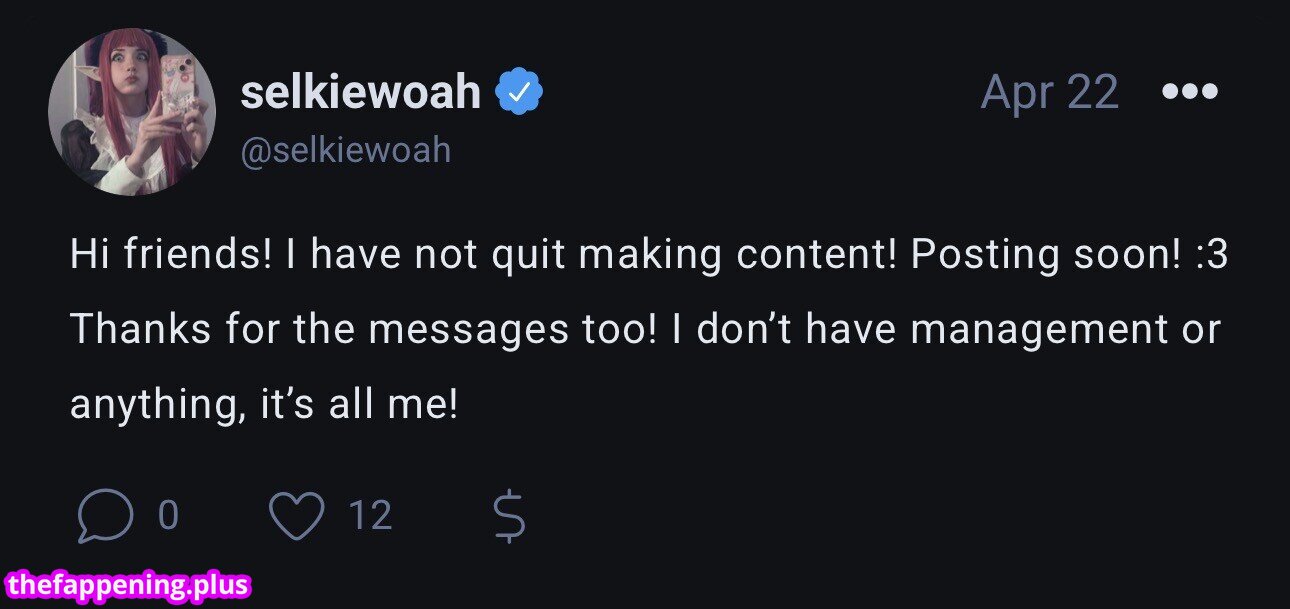The image size is (1290, 609).
Task: Click the reply count showing 0
Action: (x=167, y=516)
